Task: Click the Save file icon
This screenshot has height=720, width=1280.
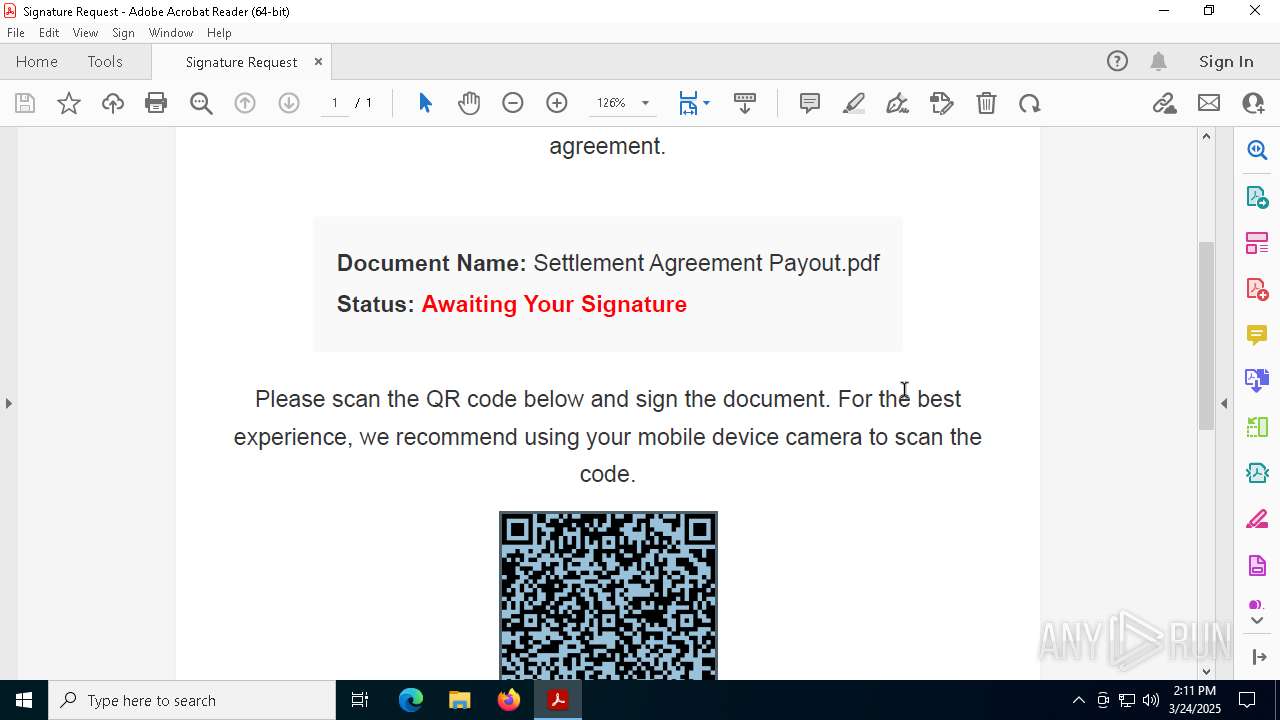Action: click(x=25, y=103)
